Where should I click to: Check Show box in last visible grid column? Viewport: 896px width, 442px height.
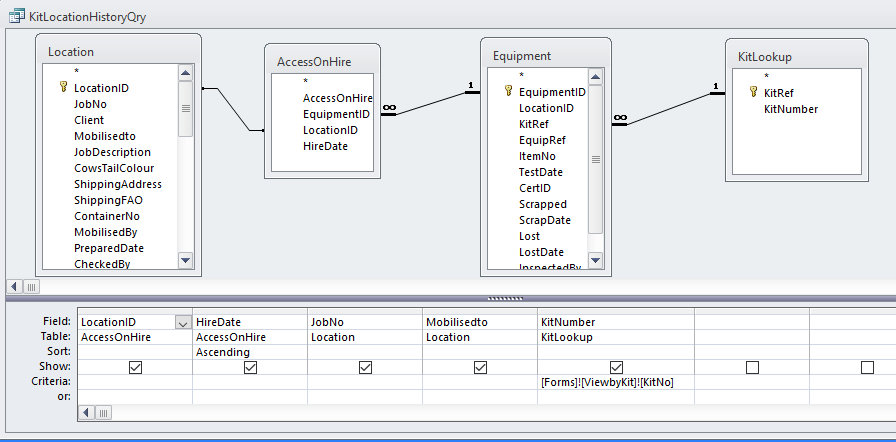[867, 368]
